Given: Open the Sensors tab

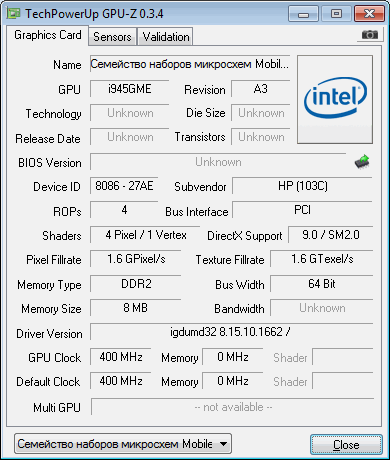Looking at the screenshot, I should pyautogui.click(x=112, y=37).
